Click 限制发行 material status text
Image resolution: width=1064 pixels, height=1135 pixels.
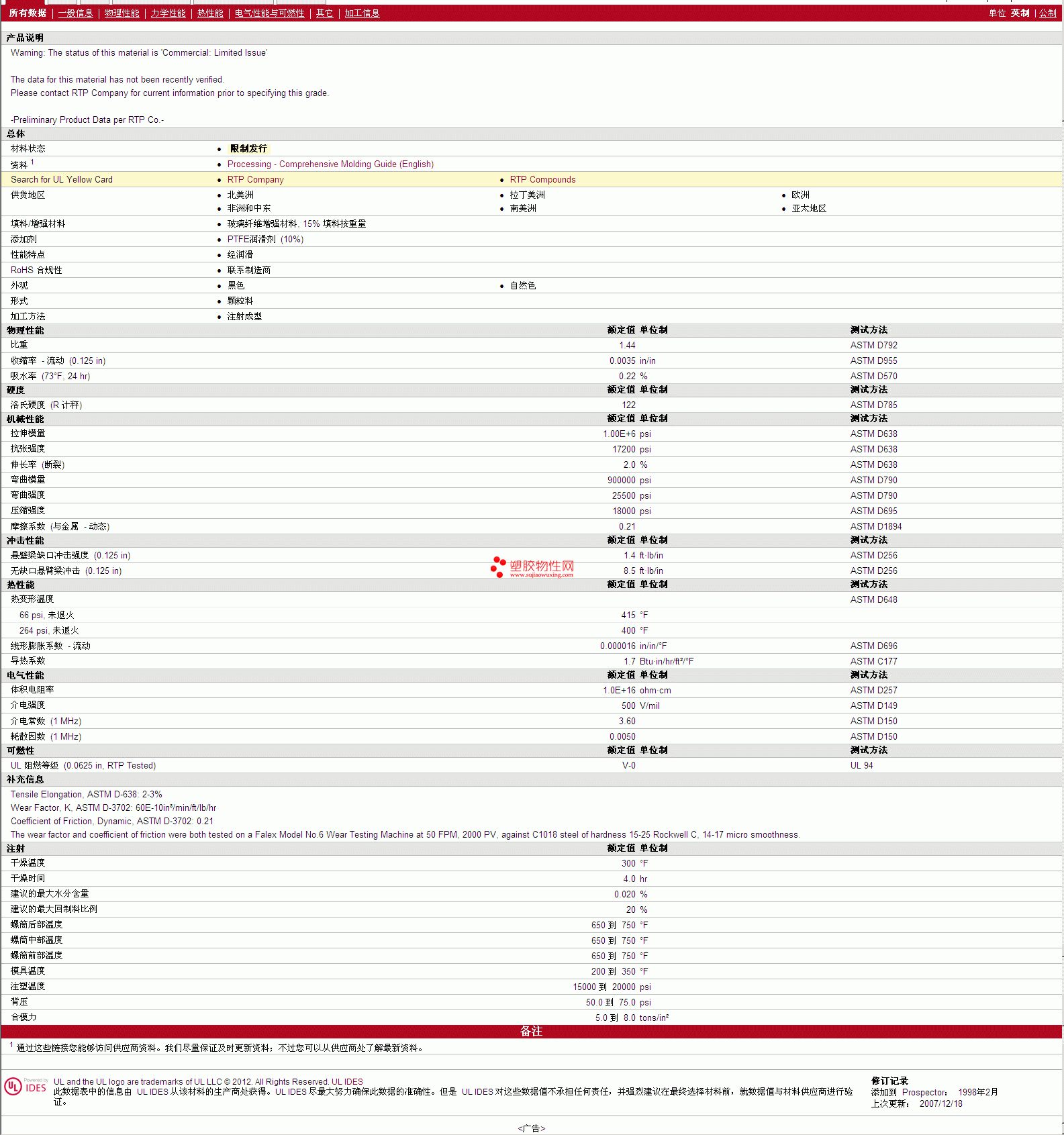click(248, 148)
